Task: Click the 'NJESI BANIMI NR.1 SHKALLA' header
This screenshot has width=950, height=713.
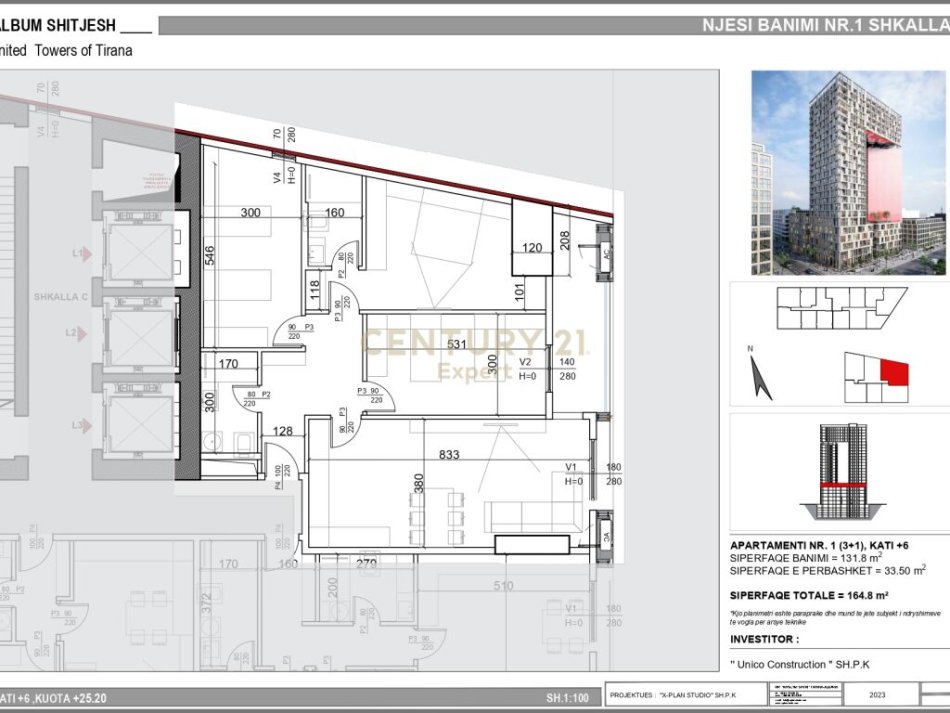Action: (824, 26)
